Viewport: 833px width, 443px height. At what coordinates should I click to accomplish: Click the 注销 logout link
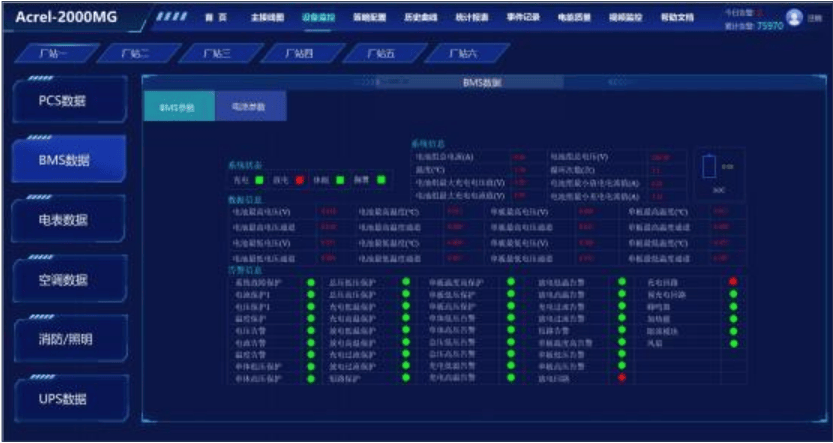tap(815, 18)
